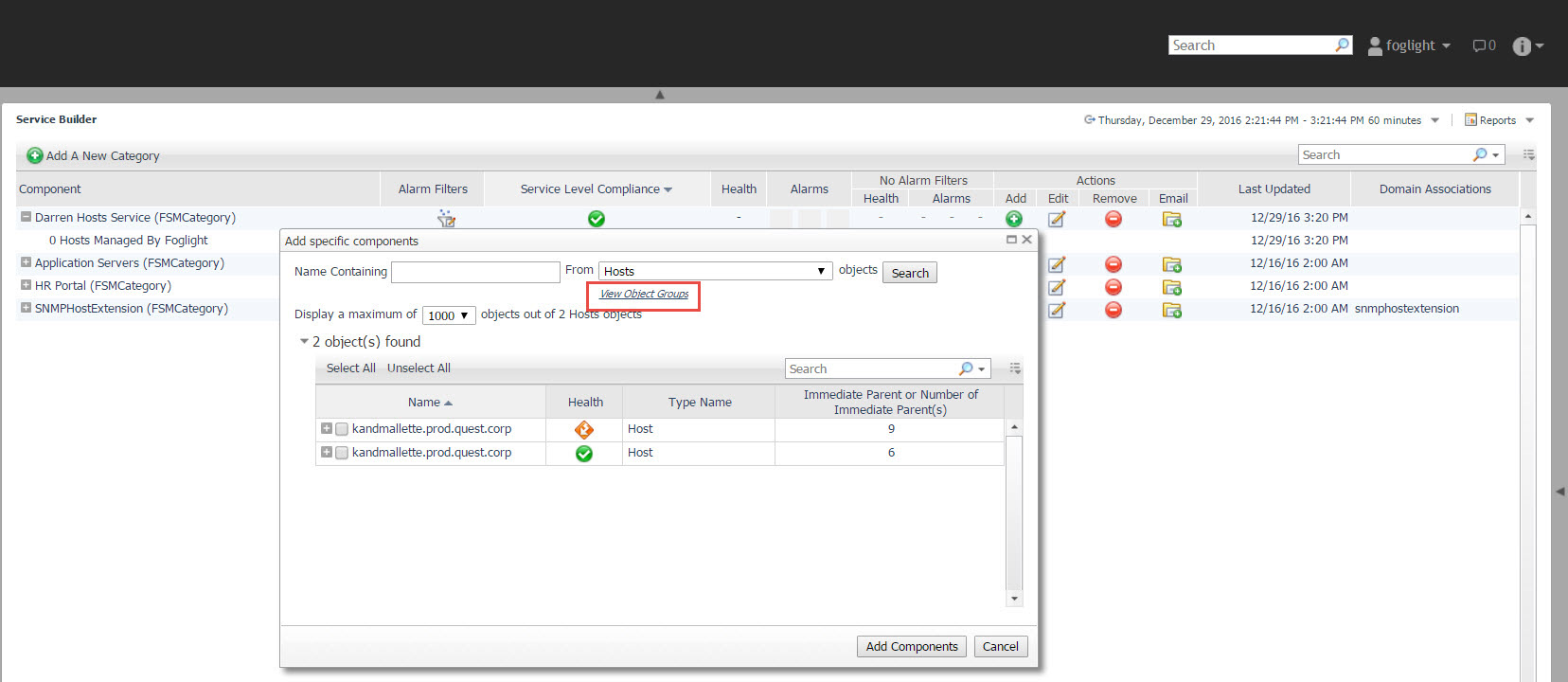The height and width of the screenshot is (682, 1568).
Task: Click Email icon for SNMPHostExtension row
Action: coord(1172,310)
